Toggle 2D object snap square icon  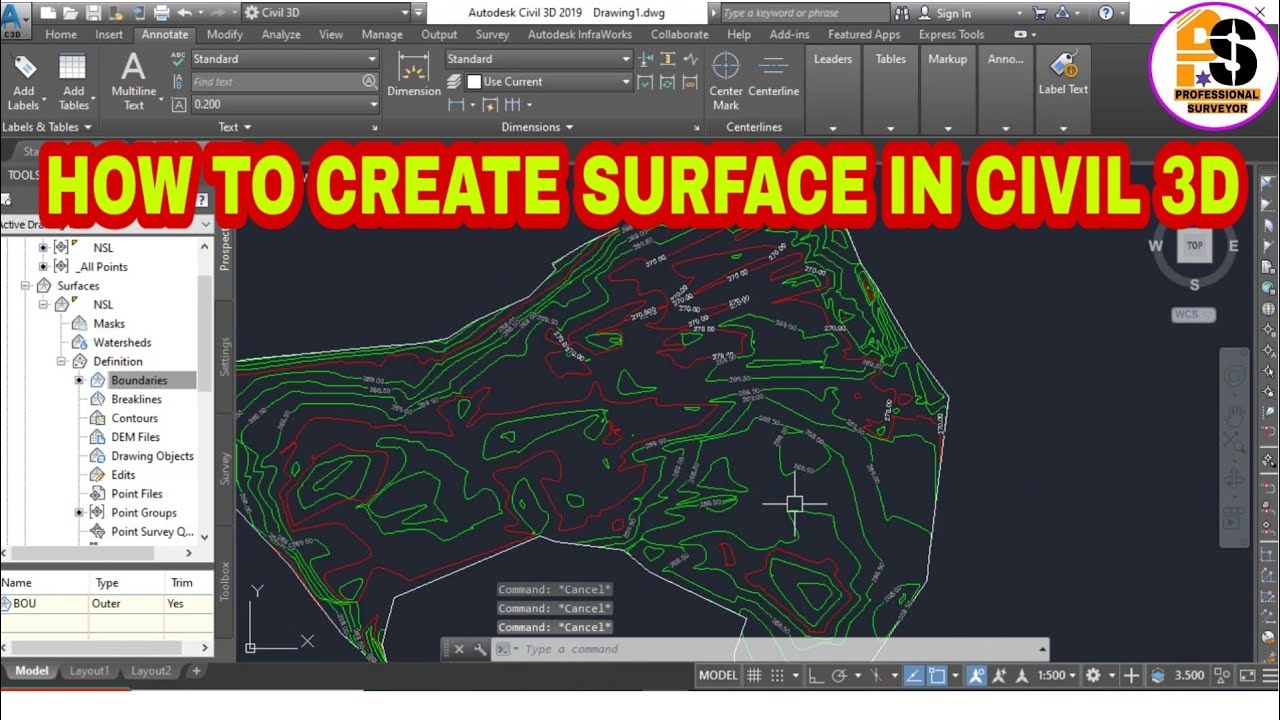[x=937, y=675]
